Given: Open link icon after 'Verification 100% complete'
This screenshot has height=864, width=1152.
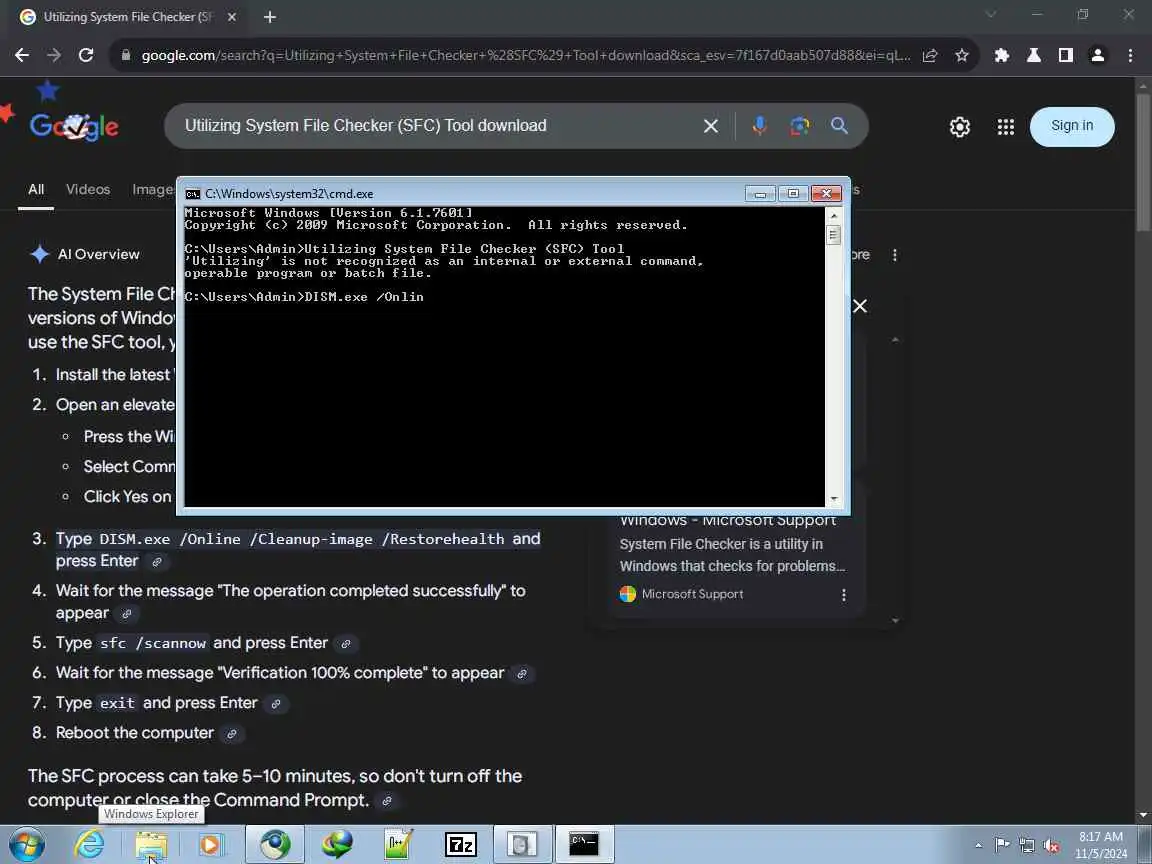Looking at the screenshot, I should point(522,674).
